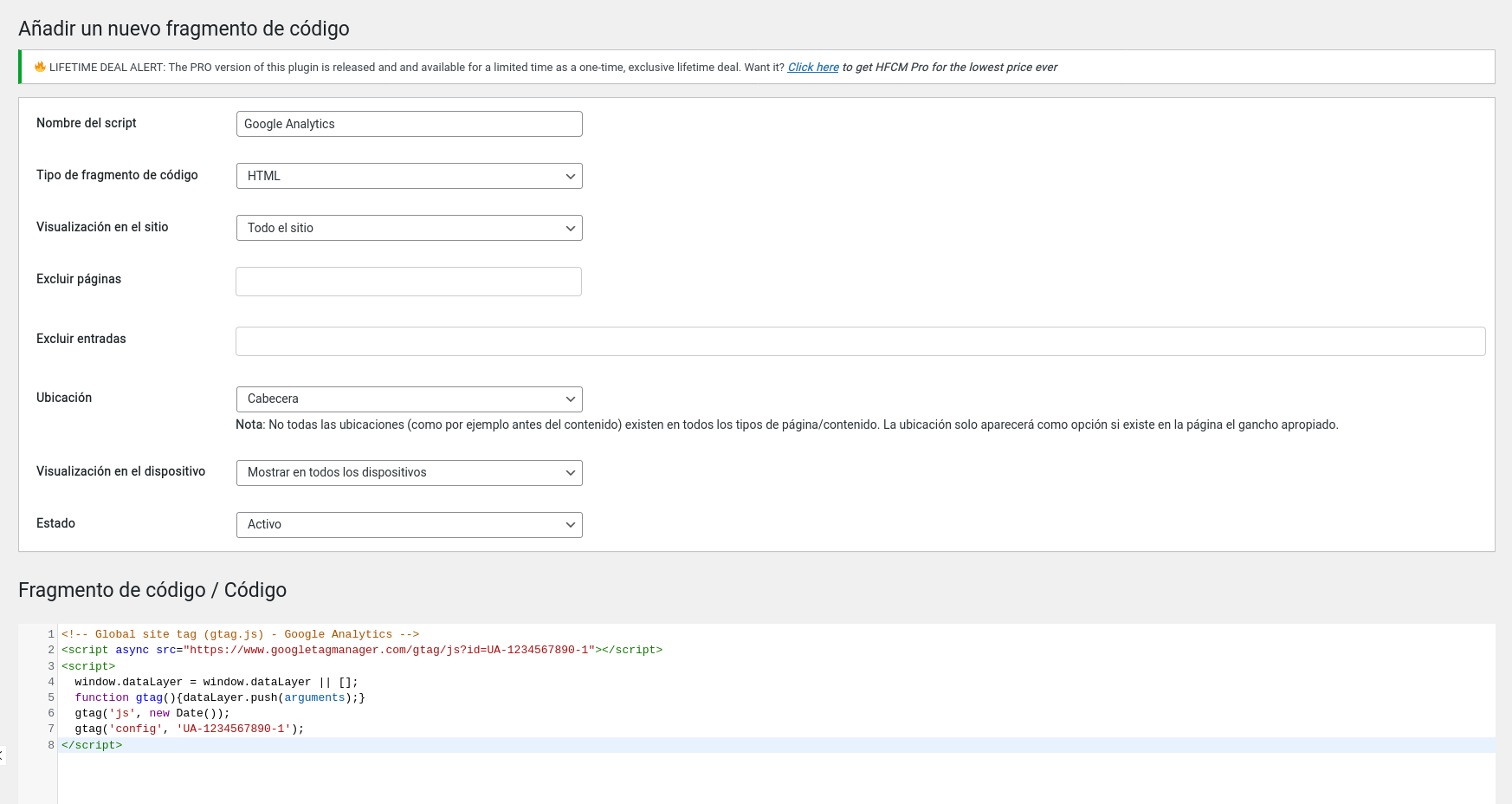The image size is (1512, 804).
Task: Click the 'Fragmento de código / Código' heading
Action: coord(152,590)
